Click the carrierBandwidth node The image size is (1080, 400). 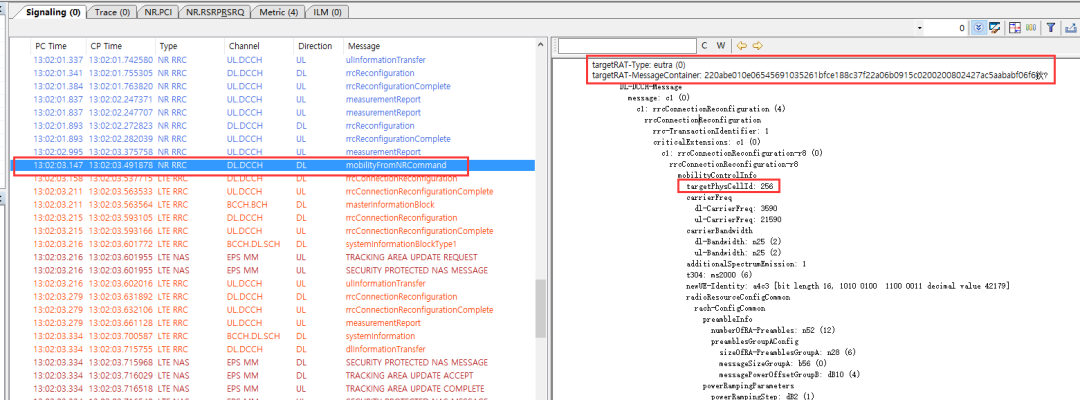[x=719, y=230]
